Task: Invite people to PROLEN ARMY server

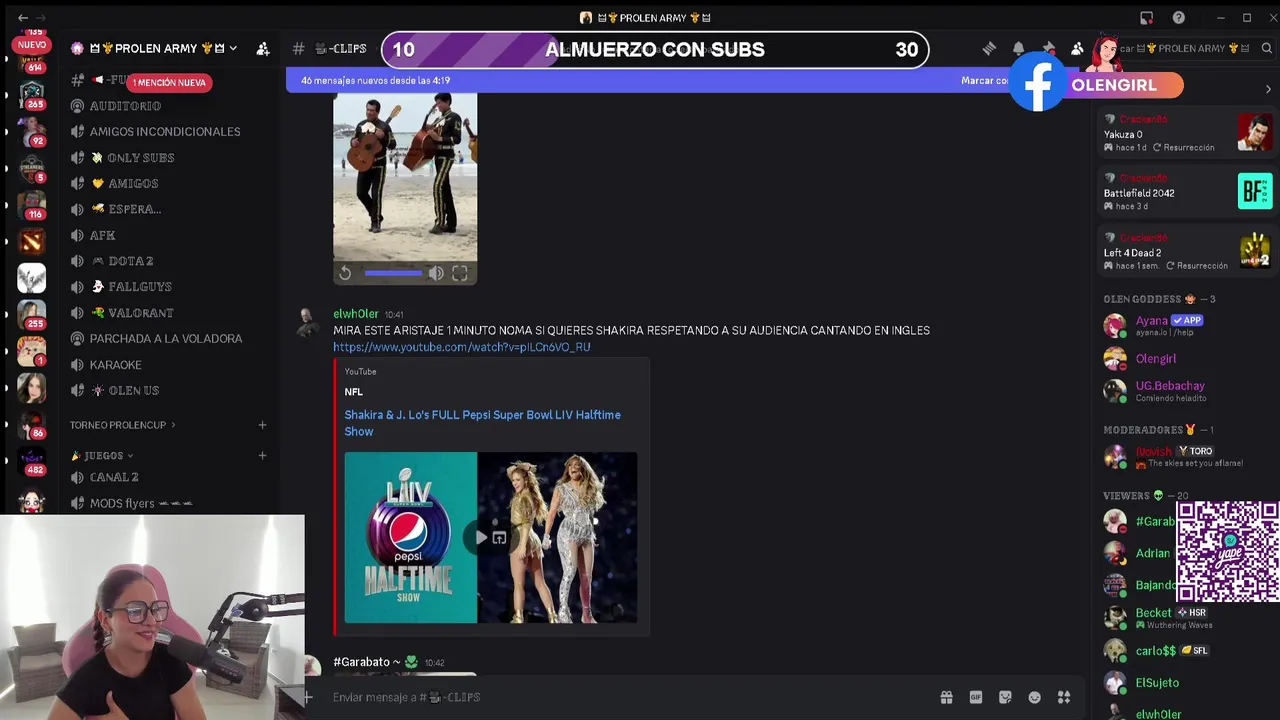Action: pyautogui.click(x=263, y=48)
